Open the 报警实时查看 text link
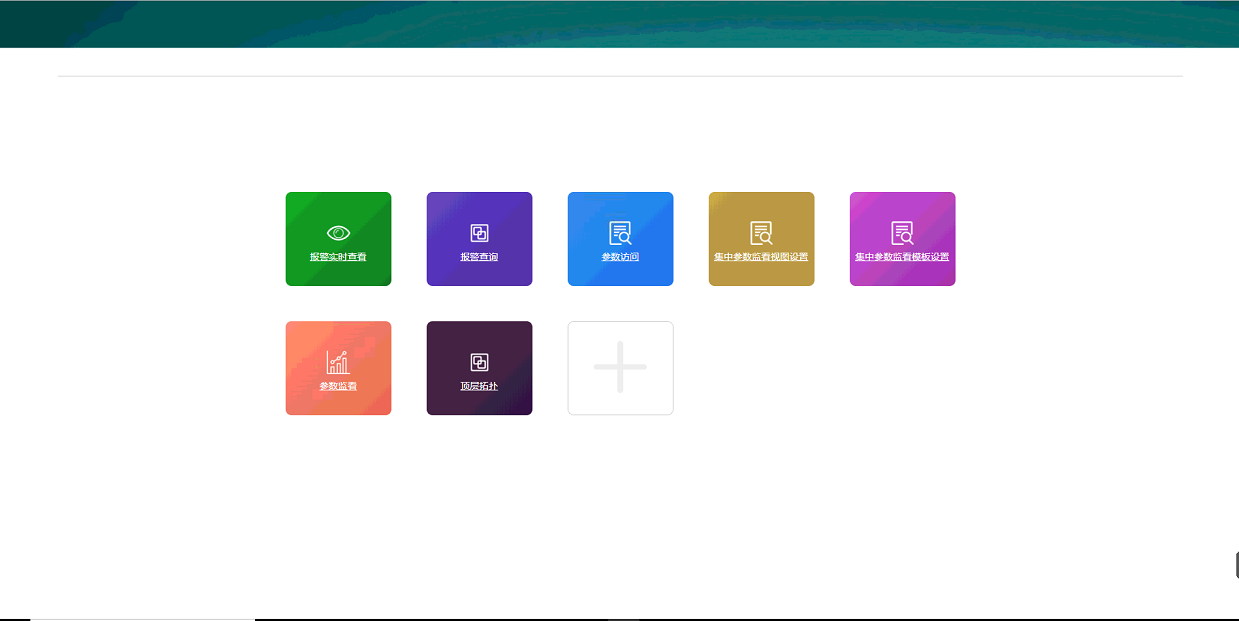Viewport: 1239px width, 621px height. point(338,257)
